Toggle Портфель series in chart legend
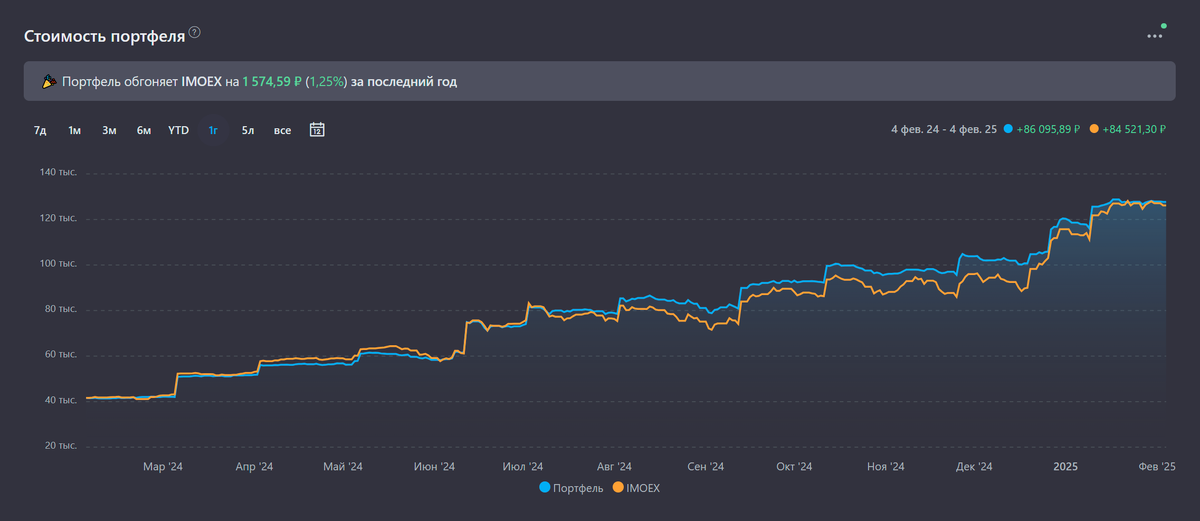The width and height of the screenshot is (1200, 521). pyautogui.click(x=571, y=488)
